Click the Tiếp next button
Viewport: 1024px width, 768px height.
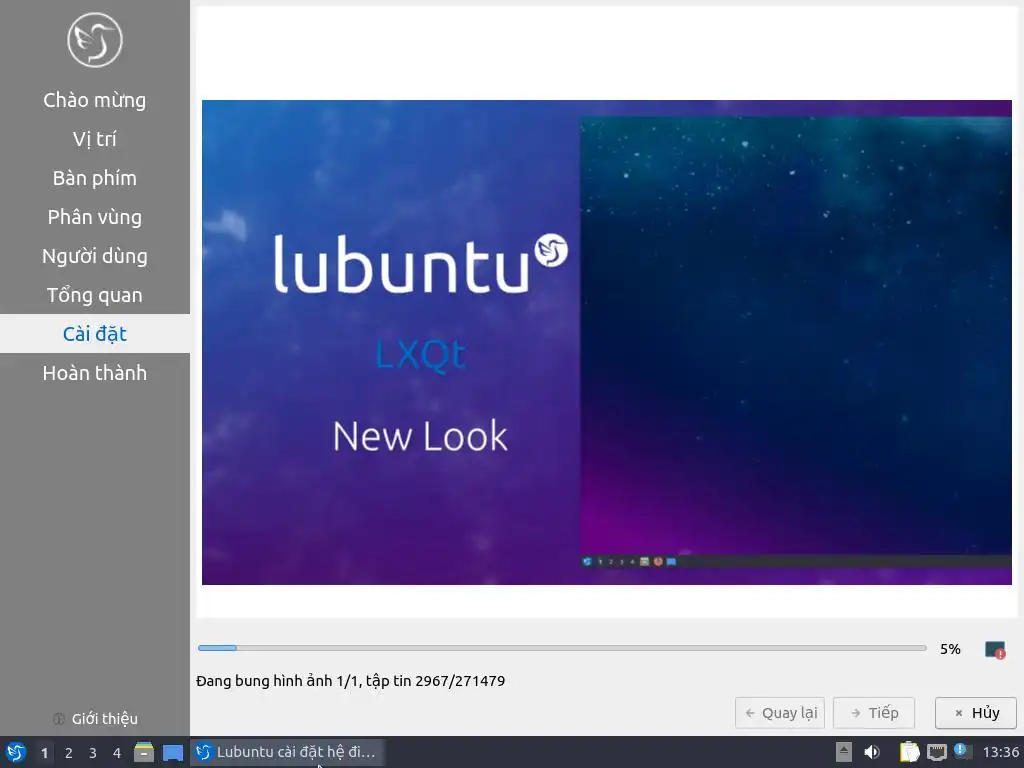tap(874, 713)
